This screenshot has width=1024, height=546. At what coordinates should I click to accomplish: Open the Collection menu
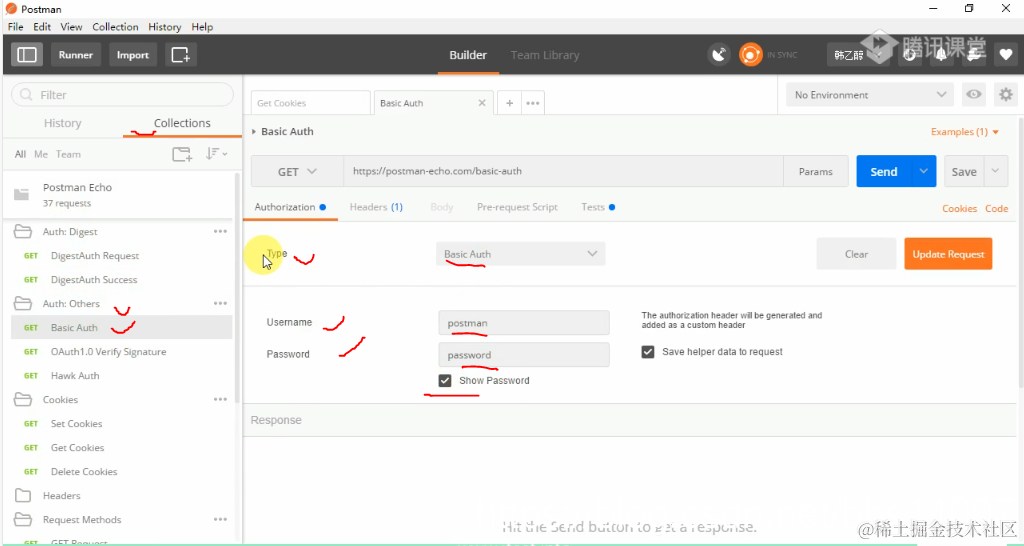click(115, 27)
